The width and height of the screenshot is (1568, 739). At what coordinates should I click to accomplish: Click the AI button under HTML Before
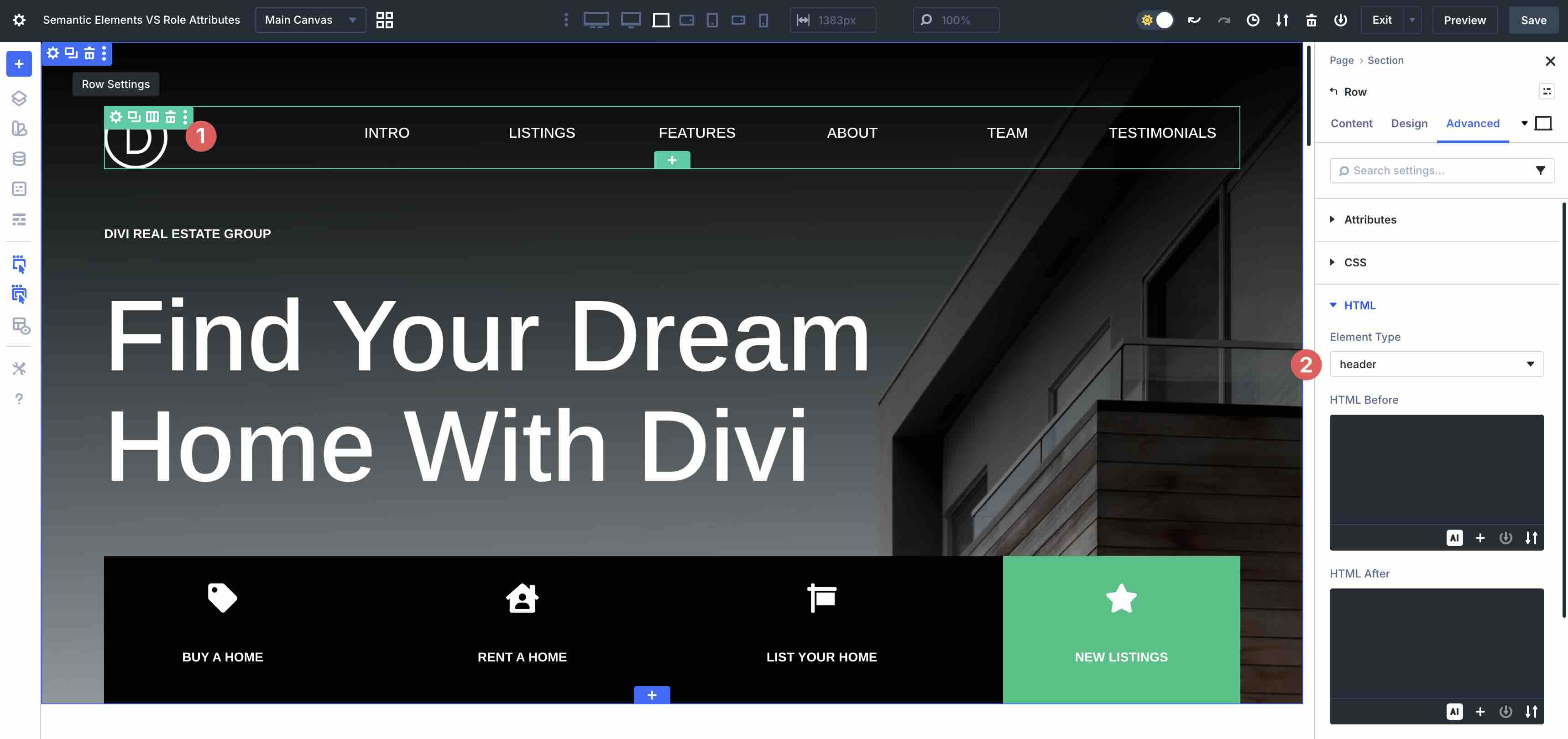point(1454,538)
